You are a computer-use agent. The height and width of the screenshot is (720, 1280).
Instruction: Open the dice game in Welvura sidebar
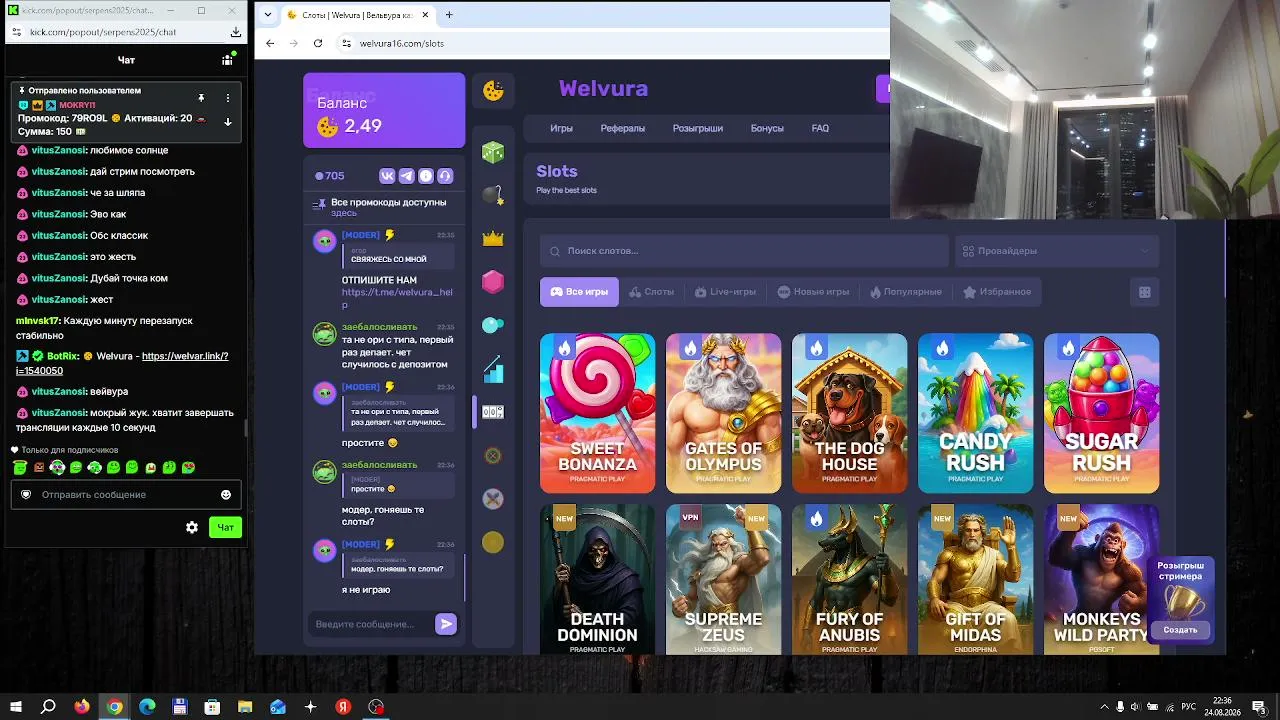(493, 153)
